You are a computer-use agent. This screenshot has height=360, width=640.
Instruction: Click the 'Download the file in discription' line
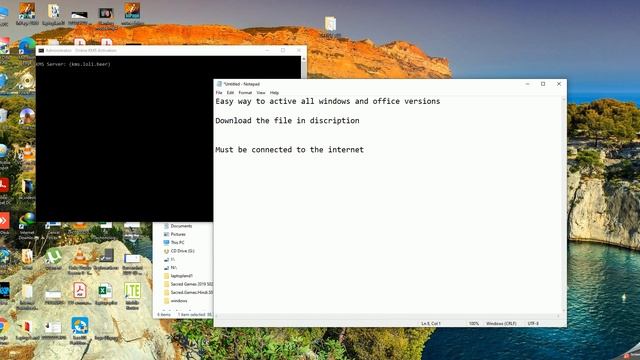287,120
